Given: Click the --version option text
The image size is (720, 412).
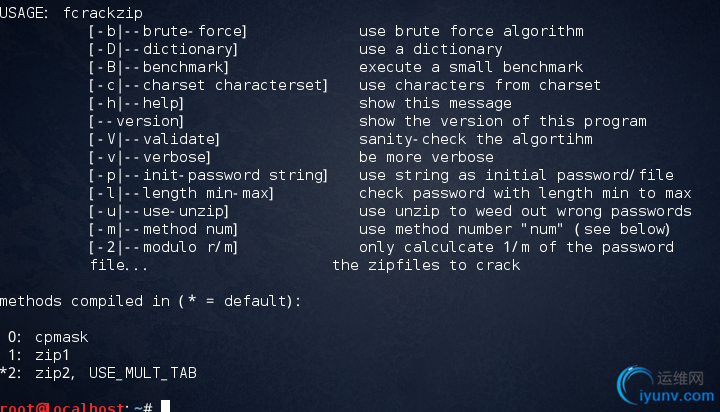Looking at the screenshot, I should tap(136, 121).
